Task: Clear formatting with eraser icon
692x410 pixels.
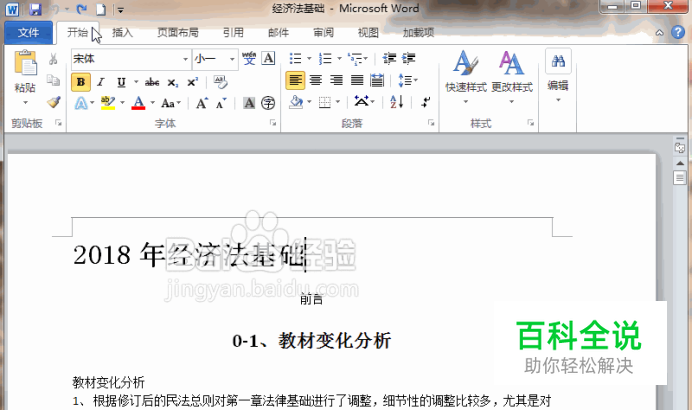Action: pos(220,82)
